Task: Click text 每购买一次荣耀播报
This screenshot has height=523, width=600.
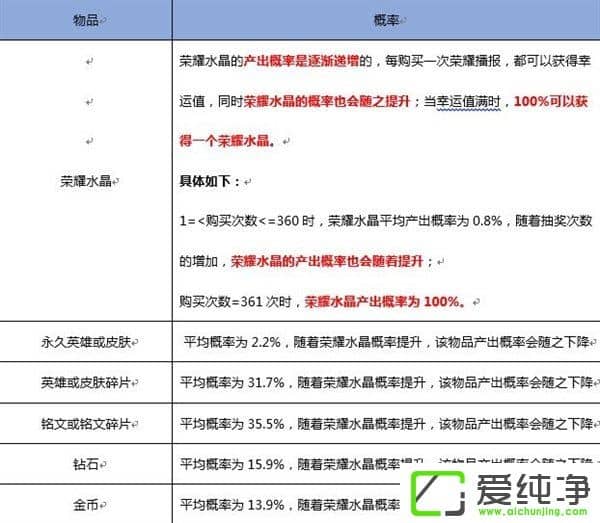Action: (443, 61)
